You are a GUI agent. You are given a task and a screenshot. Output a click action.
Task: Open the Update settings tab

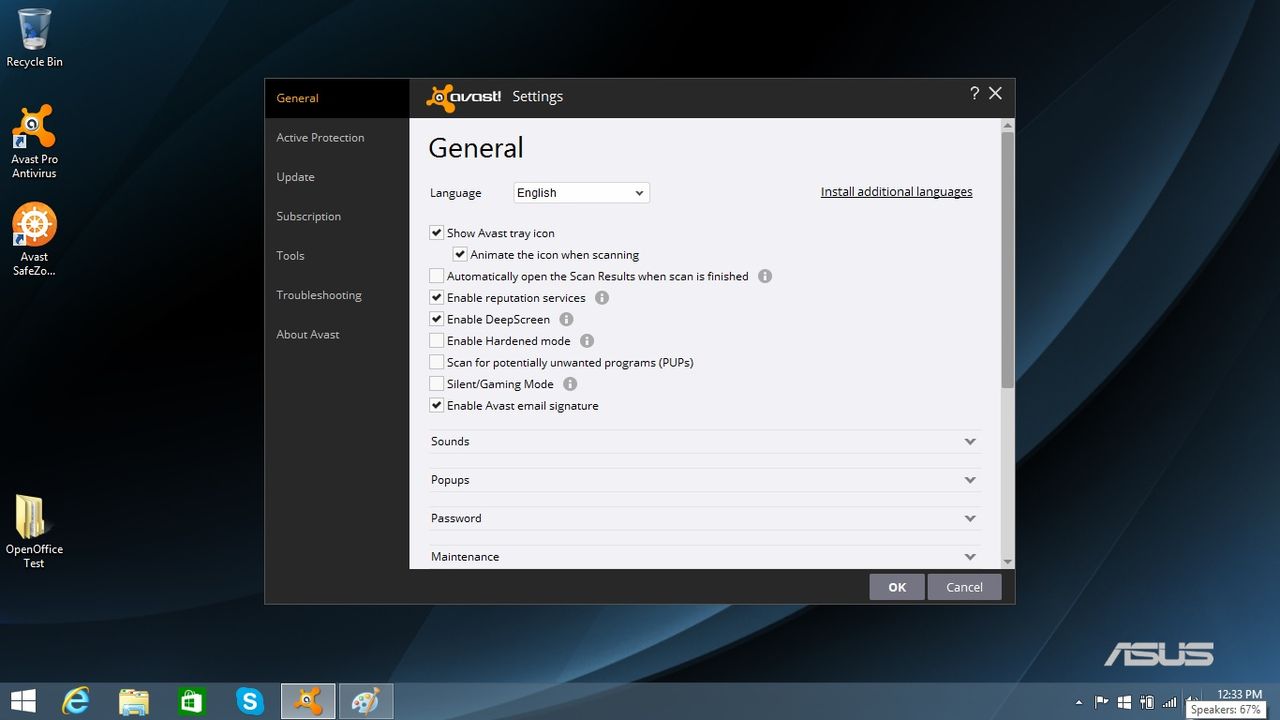pos(337,177)
